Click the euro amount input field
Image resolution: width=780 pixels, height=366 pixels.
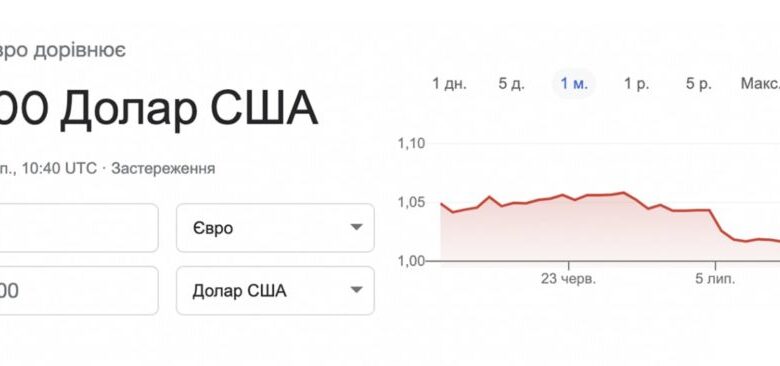click(x=77, y=228)
